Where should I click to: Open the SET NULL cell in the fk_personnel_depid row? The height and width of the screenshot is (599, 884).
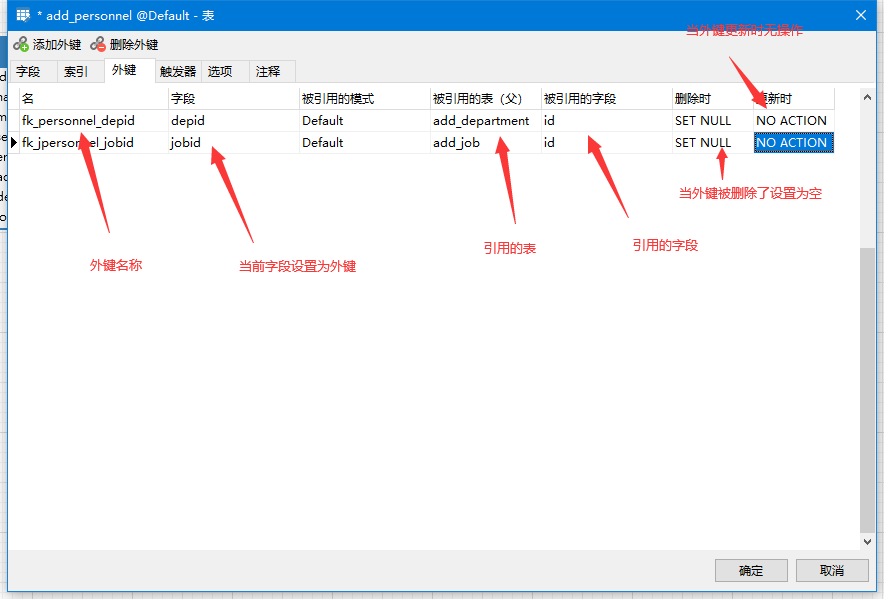703,121
